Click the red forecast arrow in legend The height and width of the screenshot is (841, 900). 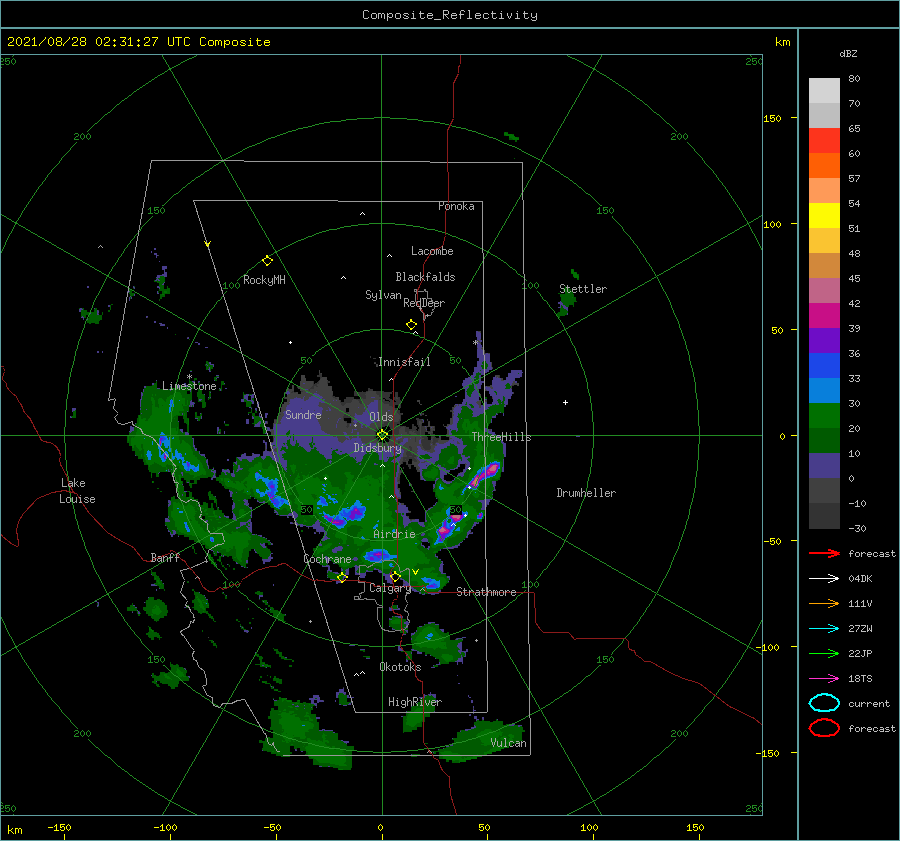coord(825,553)
